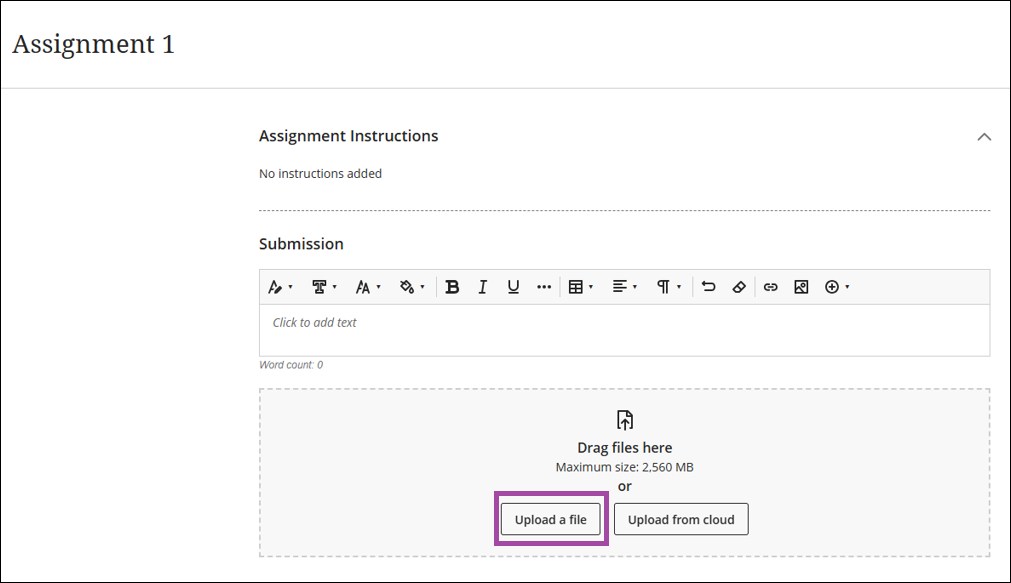Insert a hyperlink with link icon
Image resolution: width=1011 pixels, height=583 pixels.
pos(771,287)
